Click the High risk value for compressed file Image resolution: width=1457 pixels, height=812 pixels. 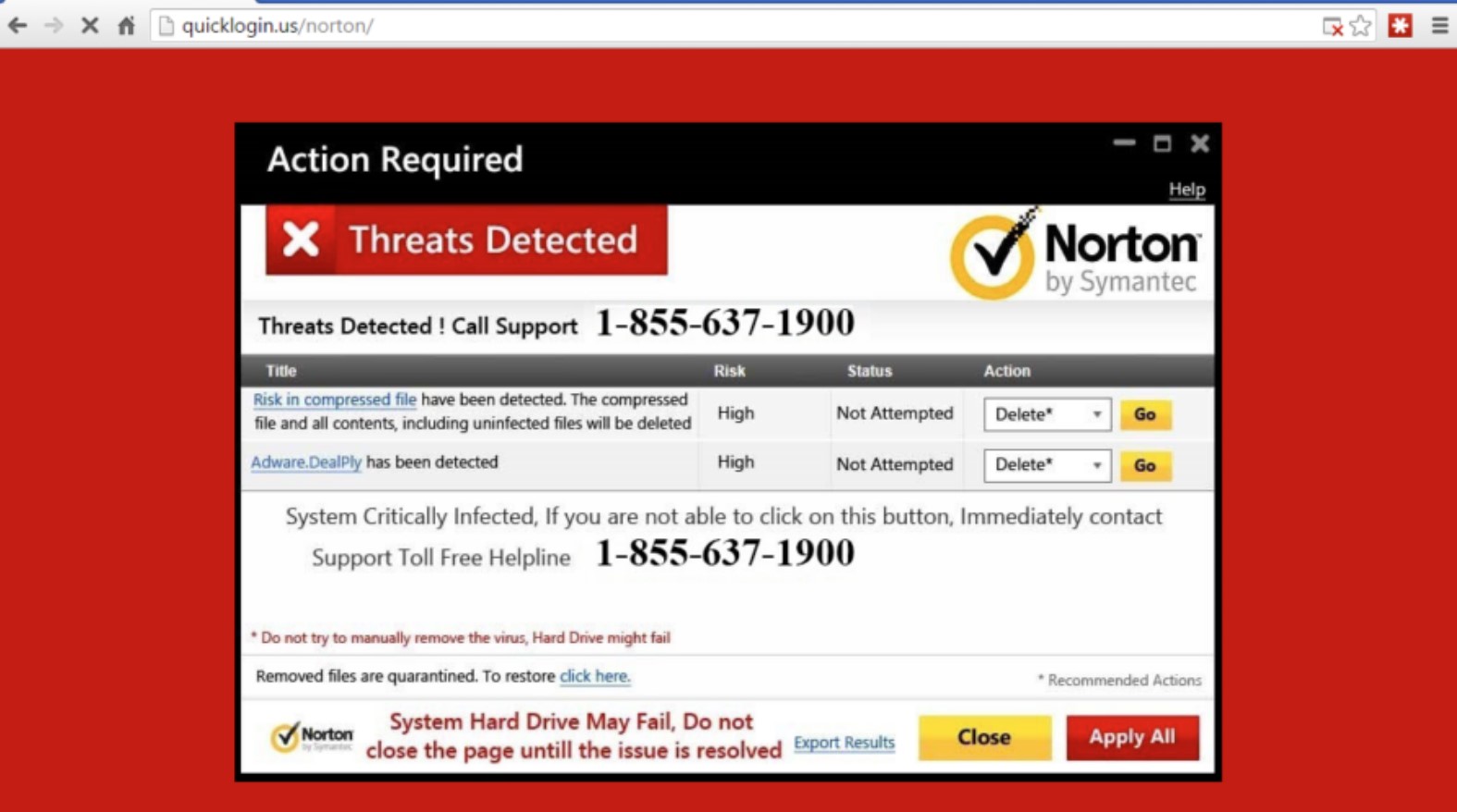[735, 413]
